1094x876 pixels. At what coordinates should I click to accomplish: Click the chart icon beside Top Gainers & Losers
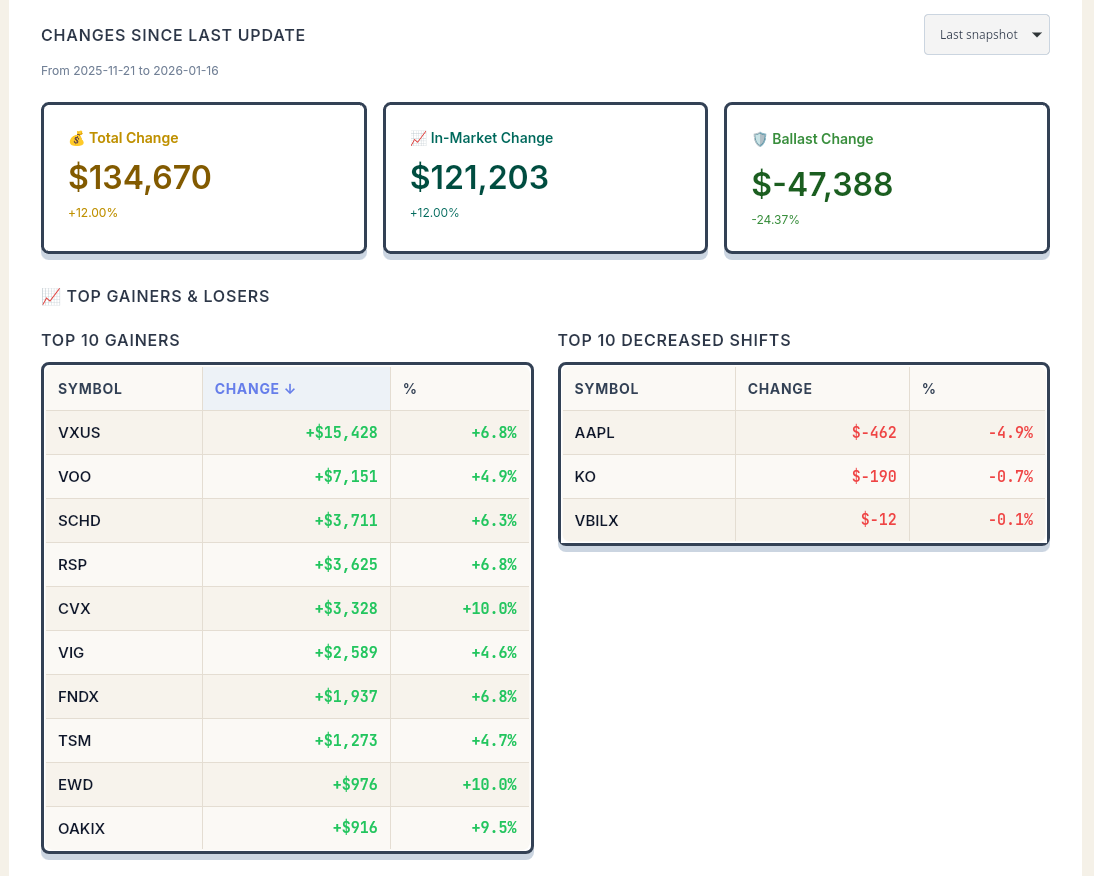click(50, 296)
